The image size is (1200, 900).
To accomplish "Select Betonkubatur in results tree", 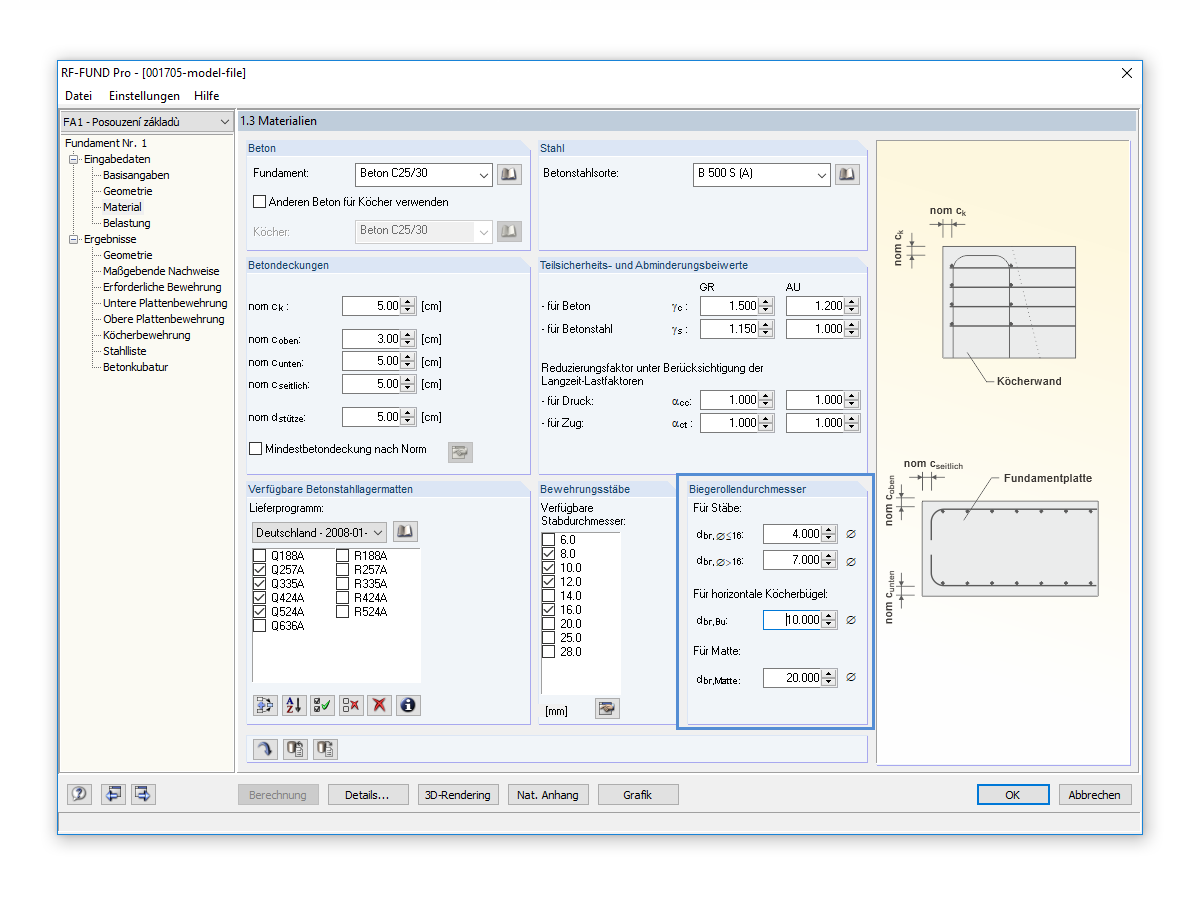I will pyautogui.click(x=135, y=367).
